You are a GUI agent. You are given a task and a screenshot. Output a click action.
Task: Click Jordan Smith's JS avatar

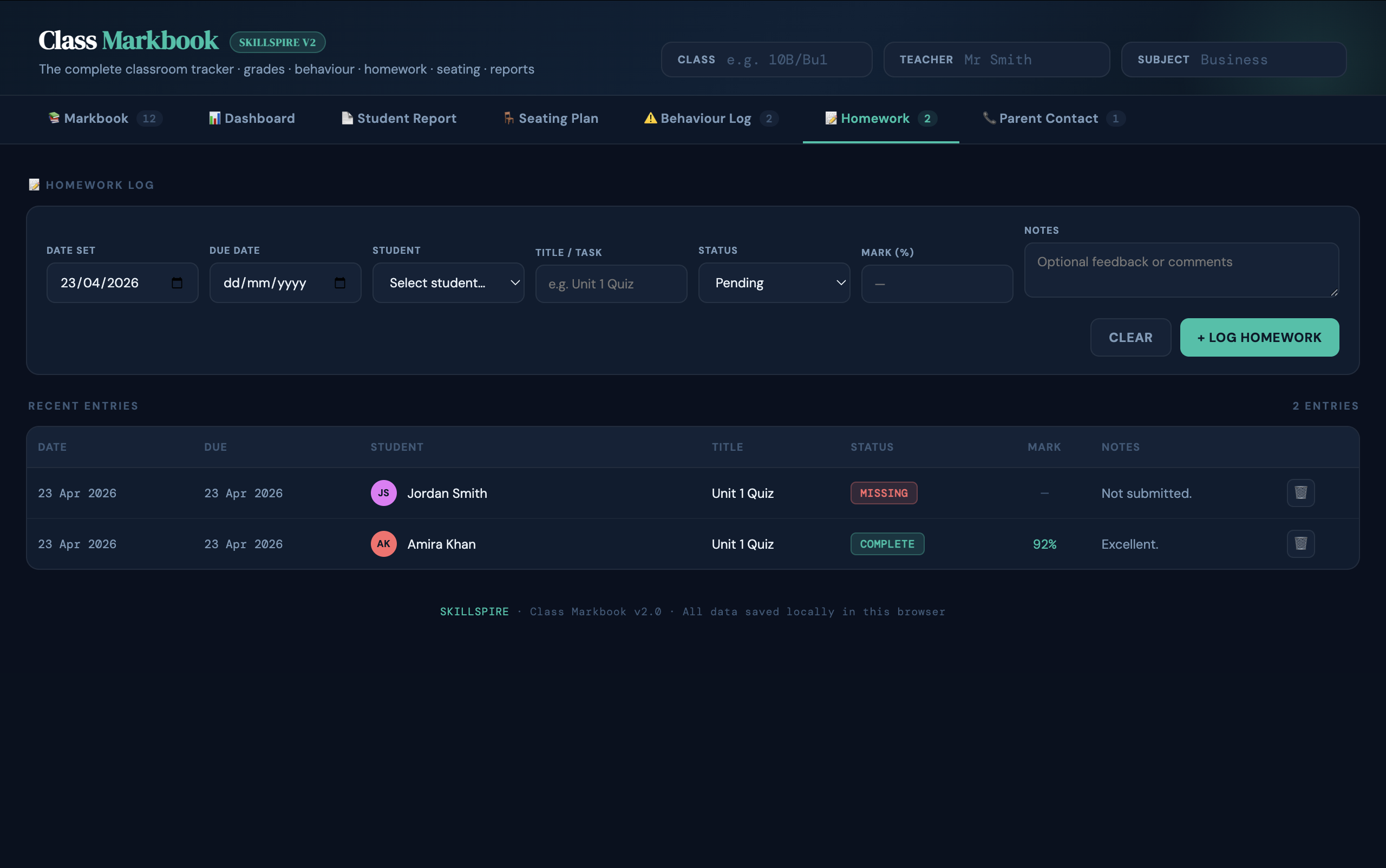pos(384,492)
